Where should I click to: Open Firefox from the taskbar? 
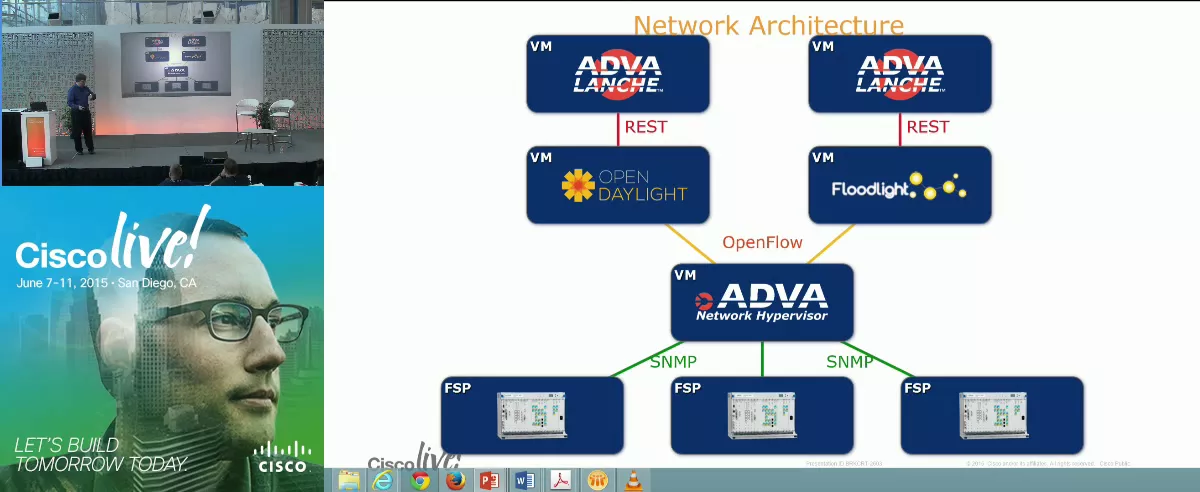[455, 480]
